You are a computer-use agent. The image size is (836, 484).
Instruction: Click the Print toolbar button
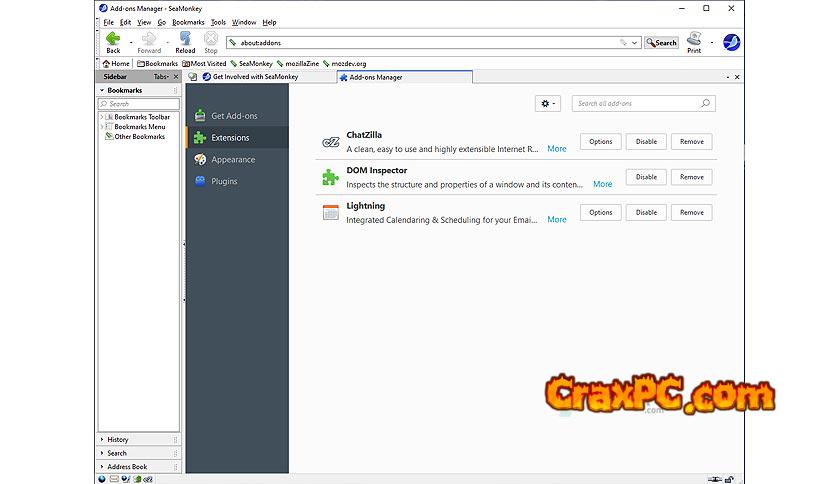[x=694, y=42]
